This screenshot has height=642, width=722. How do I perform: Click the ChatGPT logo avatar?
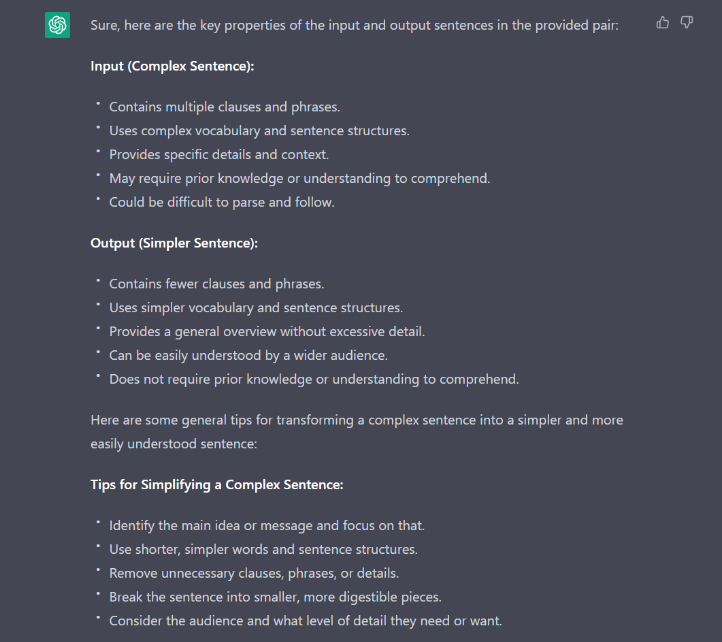click(x=57, y=25)
